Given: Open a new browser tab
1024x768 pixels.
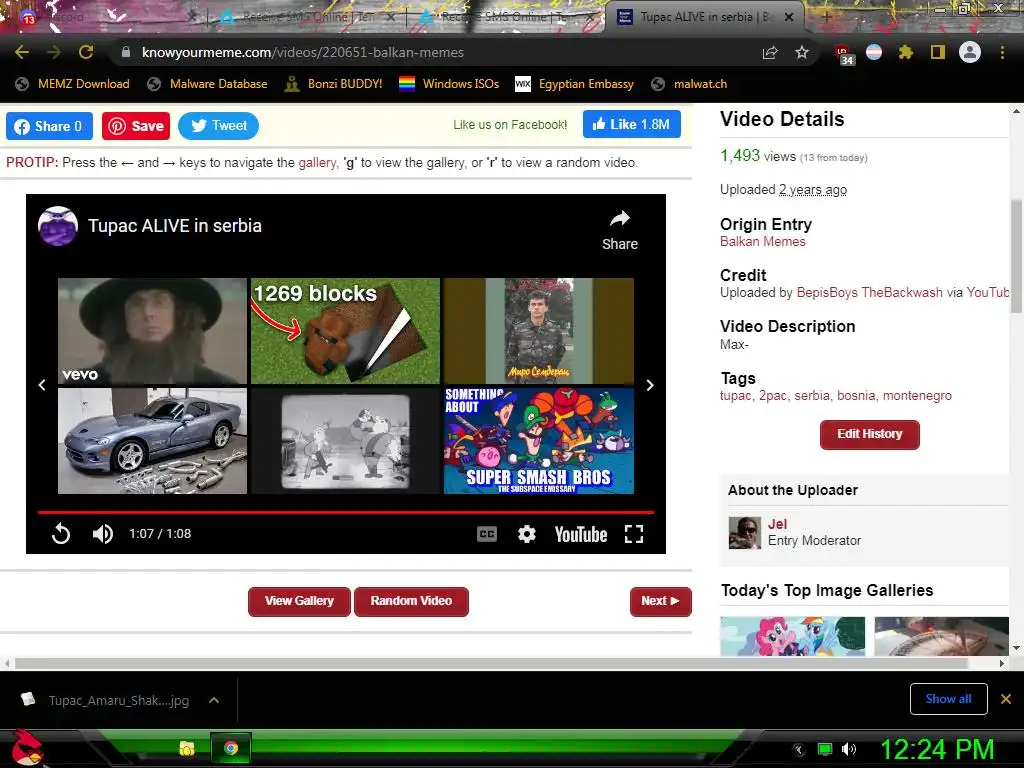Looking at the screenshot, I should [826, 18].
